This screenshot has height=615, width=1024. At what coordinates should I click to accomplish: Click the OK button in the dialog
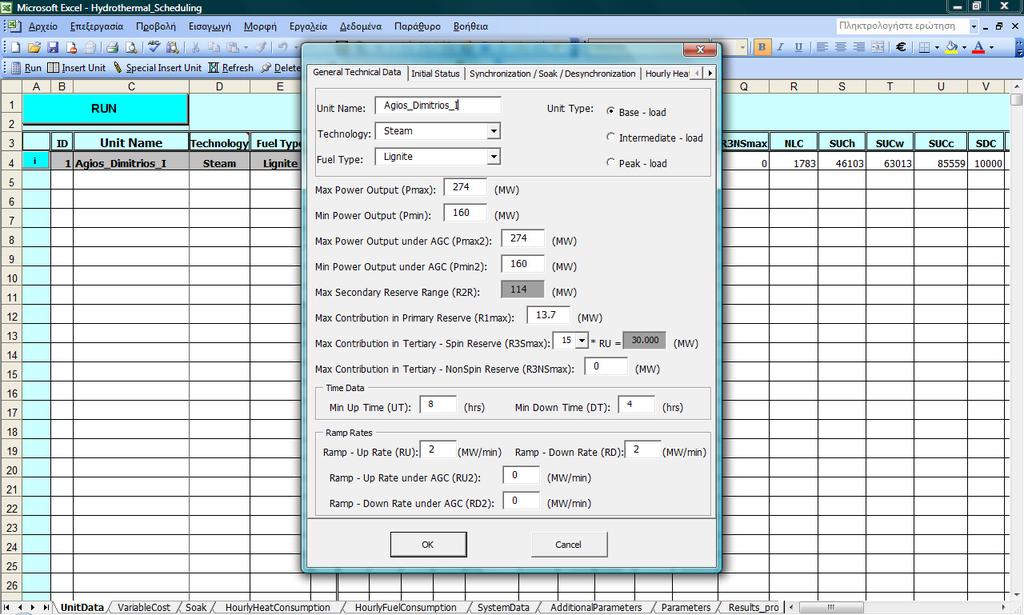[x=428, y=544]
